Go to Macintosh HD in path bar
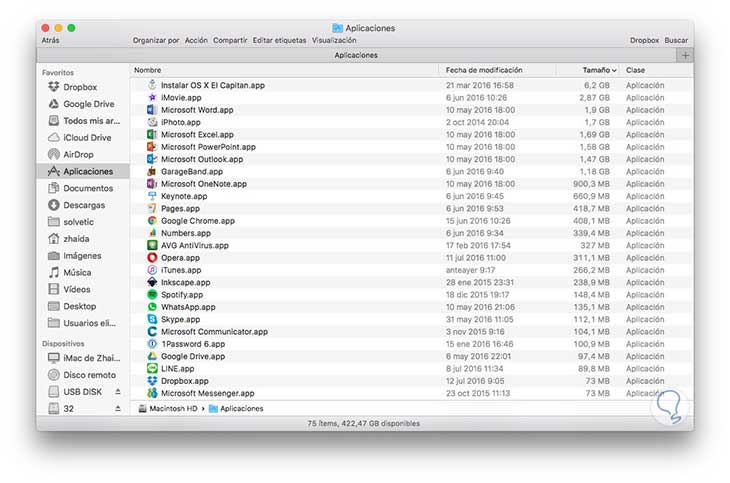The height and width of the screenshot is (483, 730). tap(168, 408)
